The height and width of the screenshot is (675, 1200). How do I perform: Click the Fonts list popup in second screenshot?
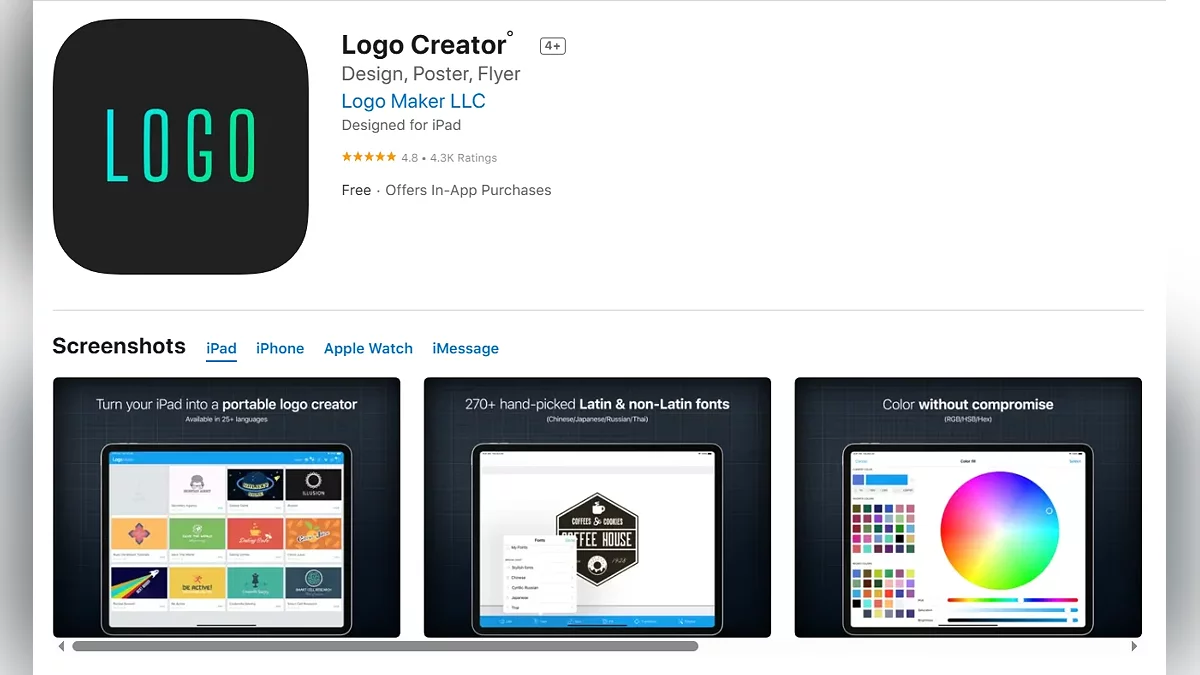point(540,574)
